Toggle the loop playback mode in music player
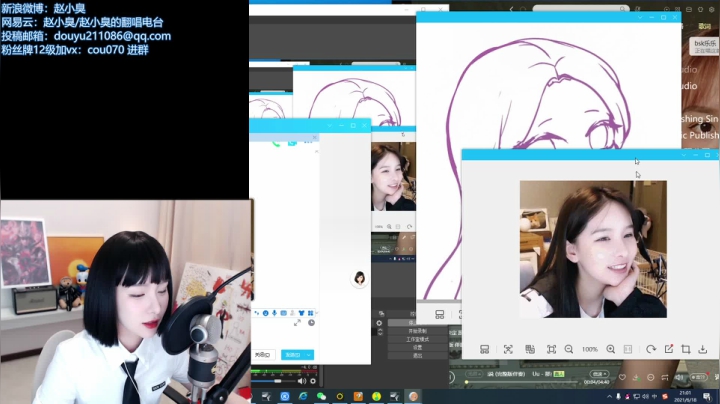The height and width of the screenshot is (404, 720). coord(665,377)
